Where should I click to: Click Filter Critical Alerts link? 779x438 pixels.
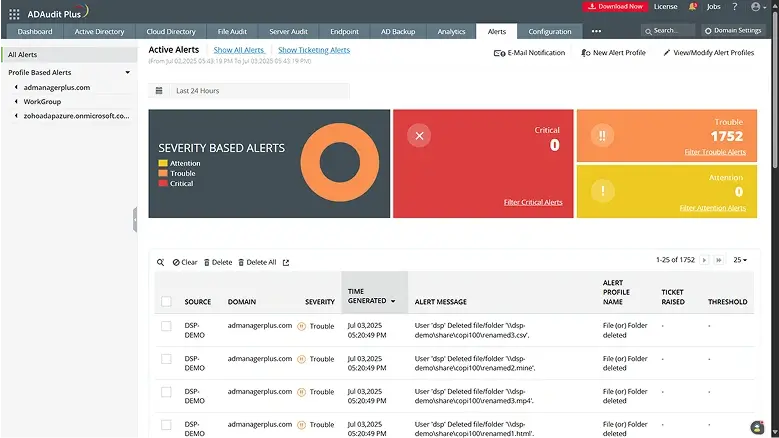(533, 202)
